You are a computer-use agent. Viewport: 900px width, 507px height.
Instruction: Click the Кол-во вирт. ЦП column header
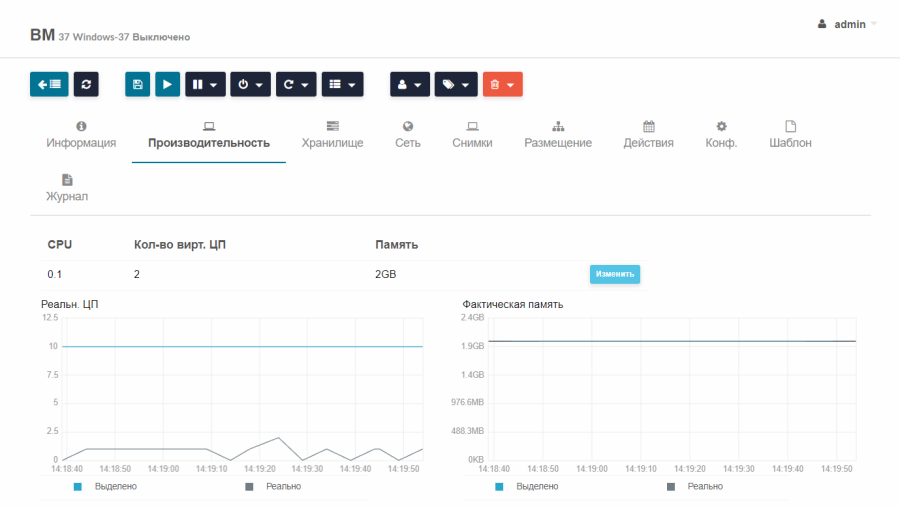click(x=180, y=245)
